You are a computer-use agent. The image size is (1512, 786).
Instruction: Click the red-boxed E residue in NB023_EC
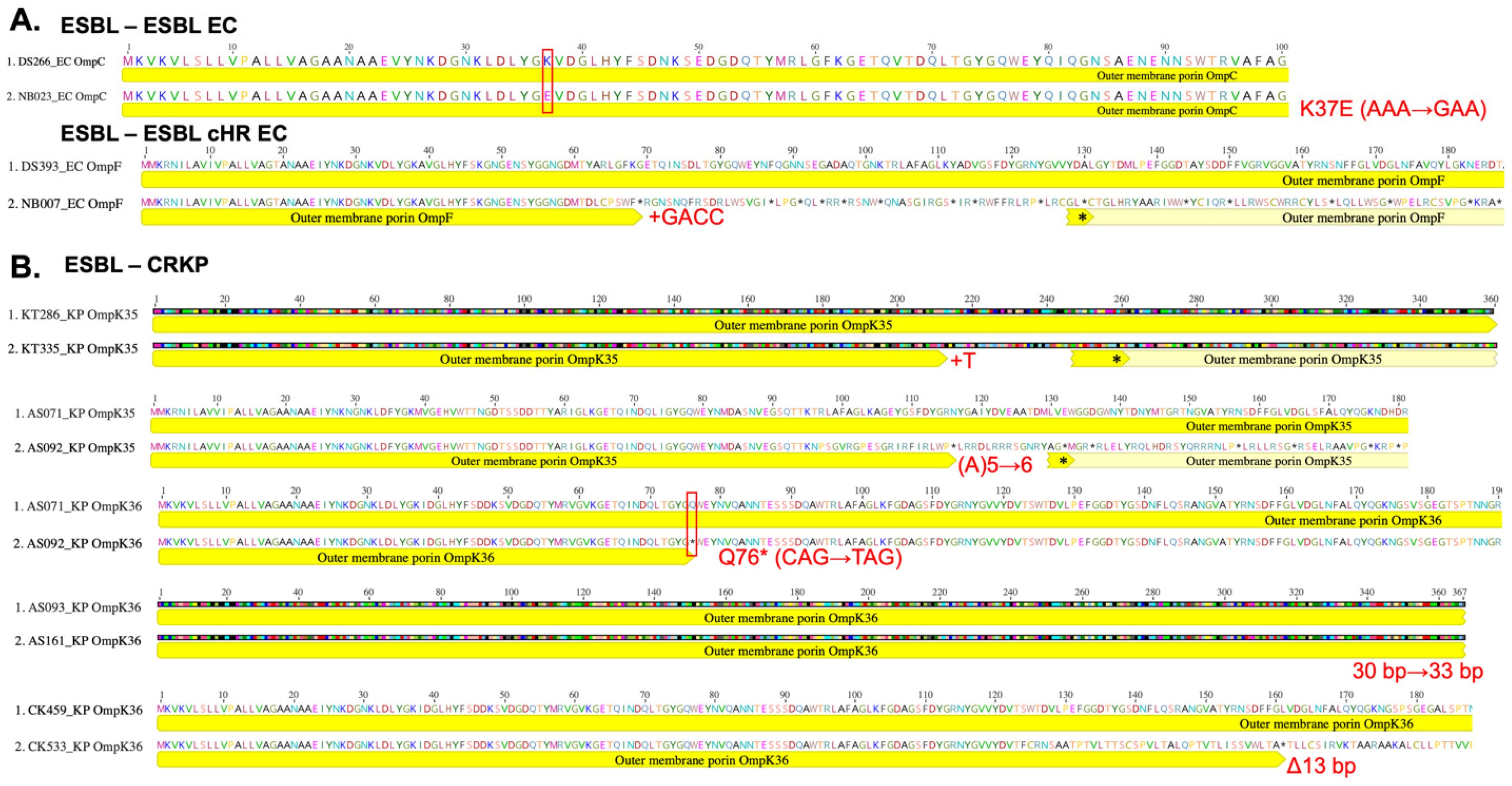click(x=547, y=95)
